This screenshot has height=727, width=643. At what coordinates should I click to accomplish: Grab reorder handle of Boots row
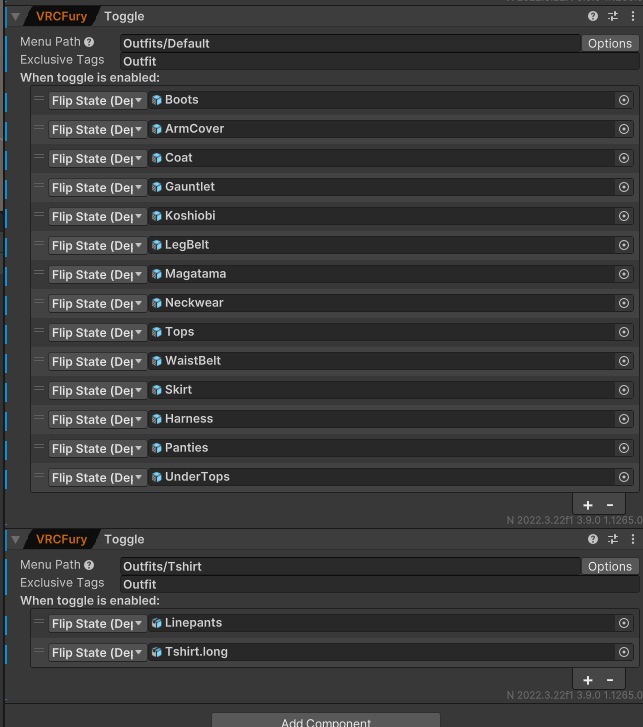coord(39,98)
